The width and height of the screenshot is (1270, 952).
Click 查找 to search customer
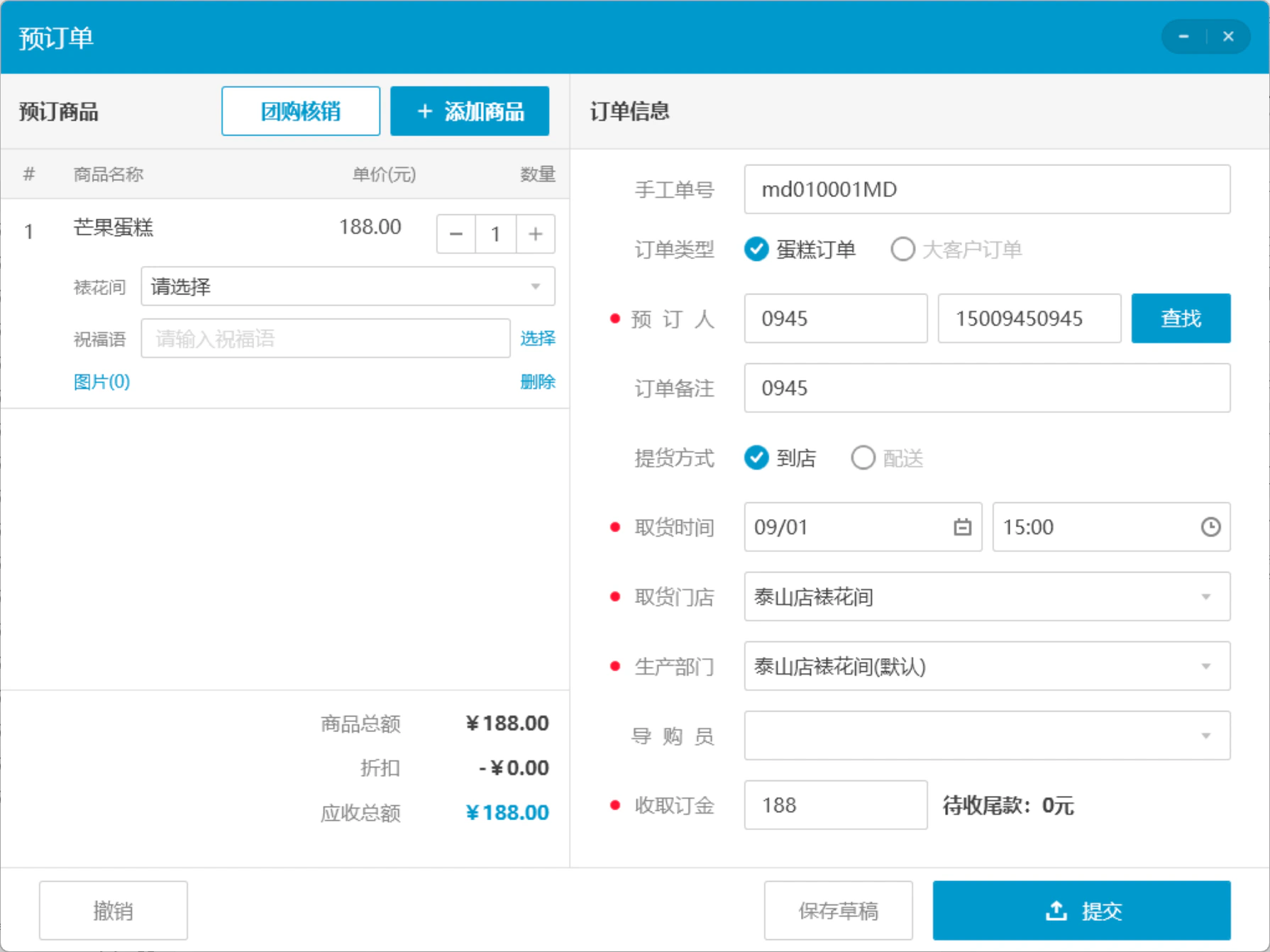1181,319
